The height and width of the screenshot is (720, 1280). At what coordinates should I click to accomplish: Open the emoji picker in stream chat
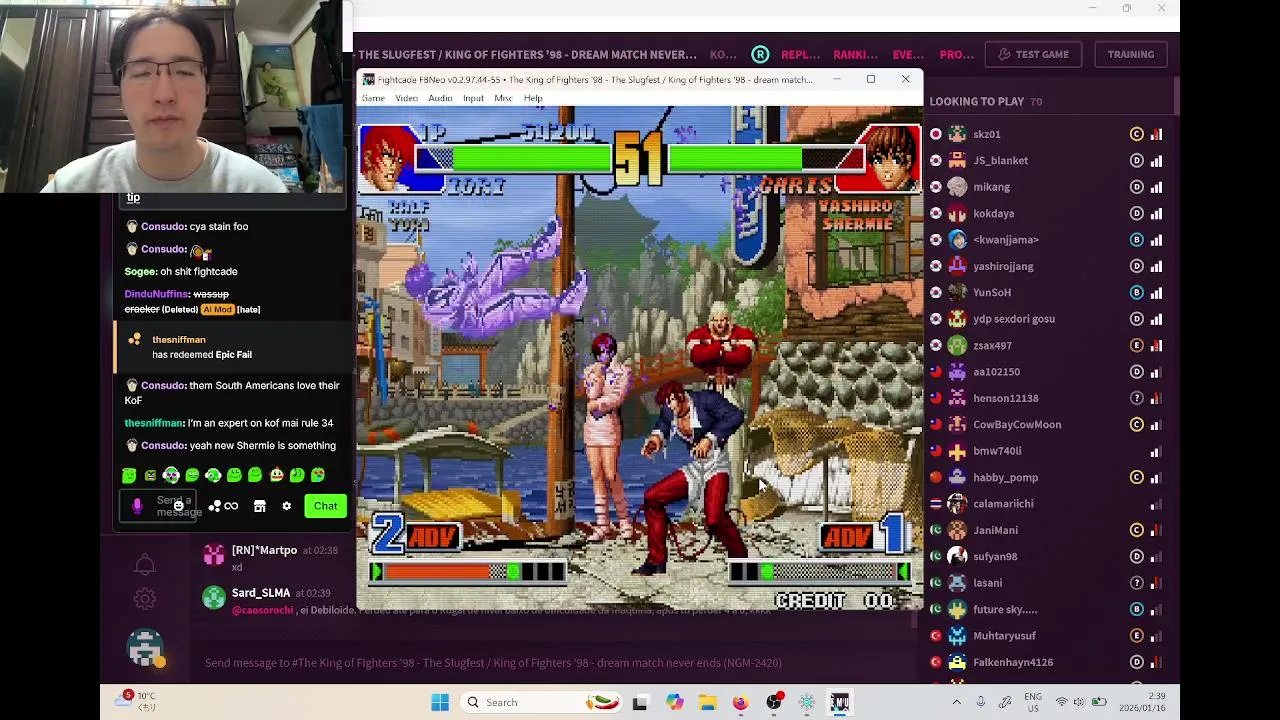[178, 506]
